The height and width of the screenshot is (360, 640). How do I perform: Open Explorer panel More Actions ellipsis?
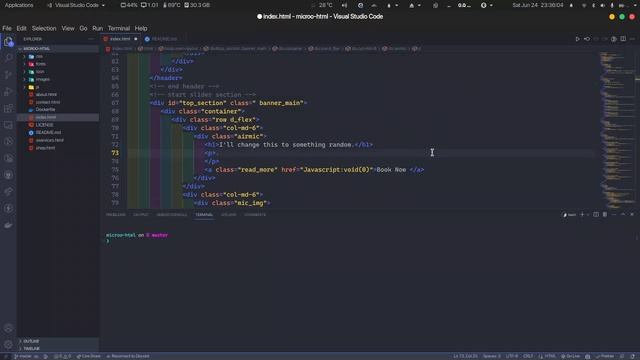coord(91,39)
